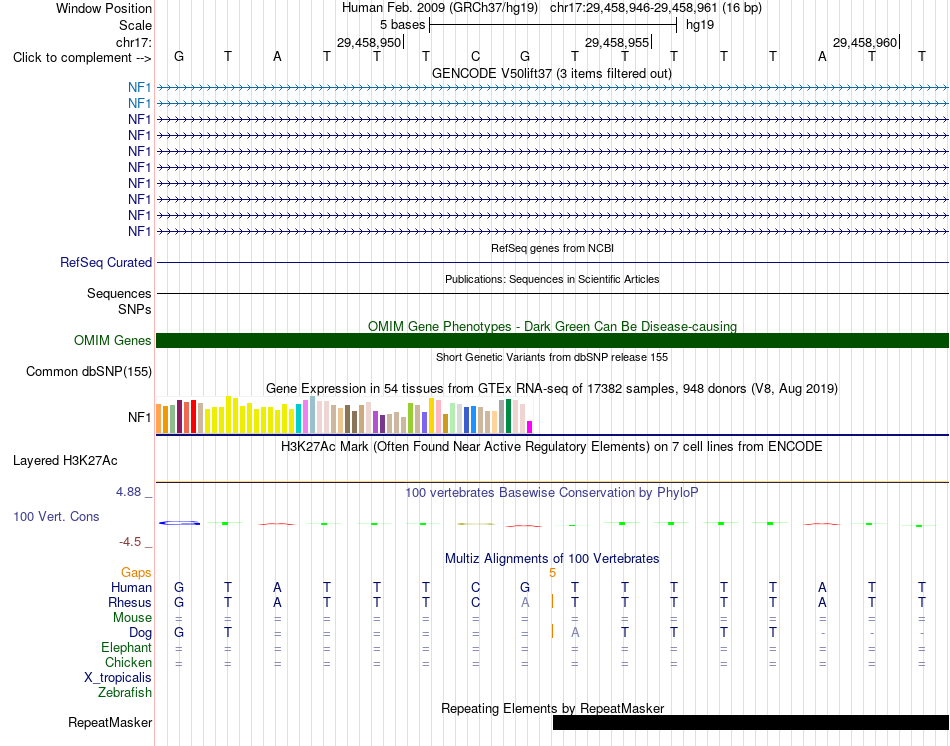Click the orange gap count 5

point(553,573)
